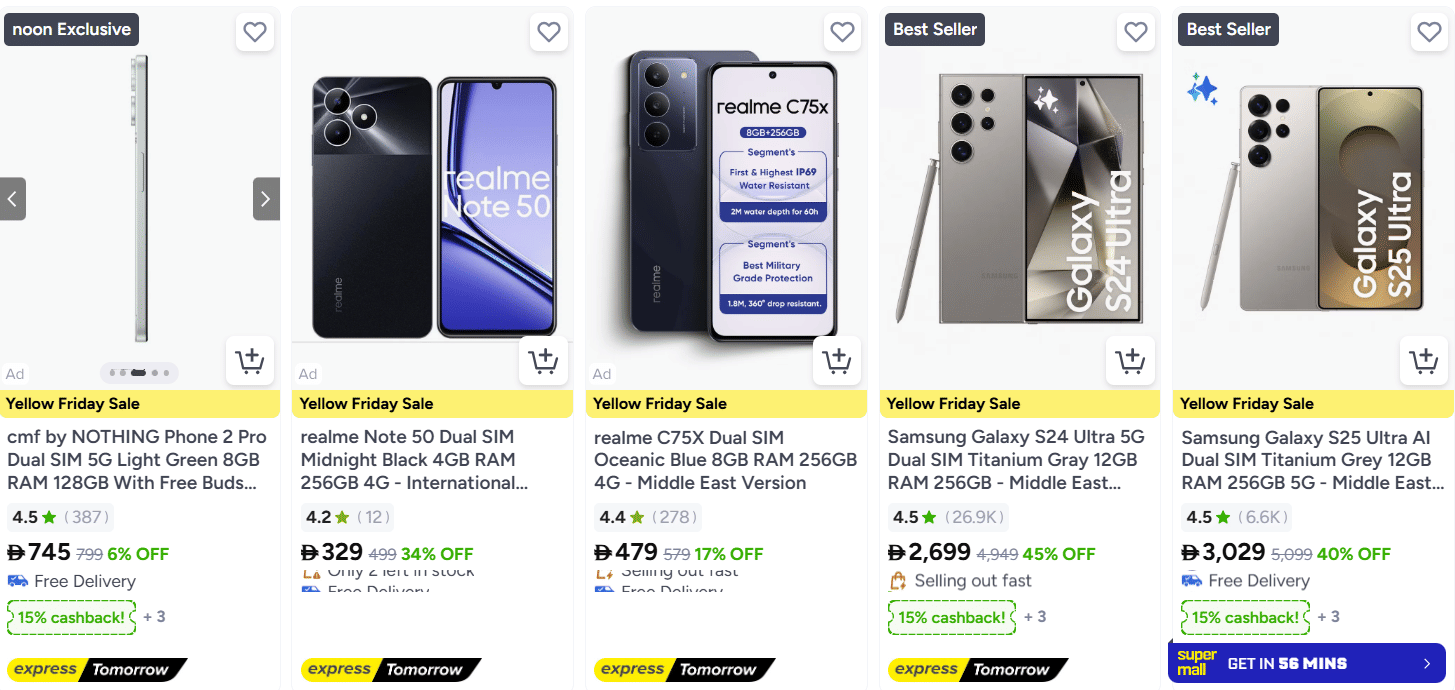Open the Samsung Galaxy S24 Ultra product title
The height and width of the screenshot is (690, 1455).
[x=1016, y=460]
